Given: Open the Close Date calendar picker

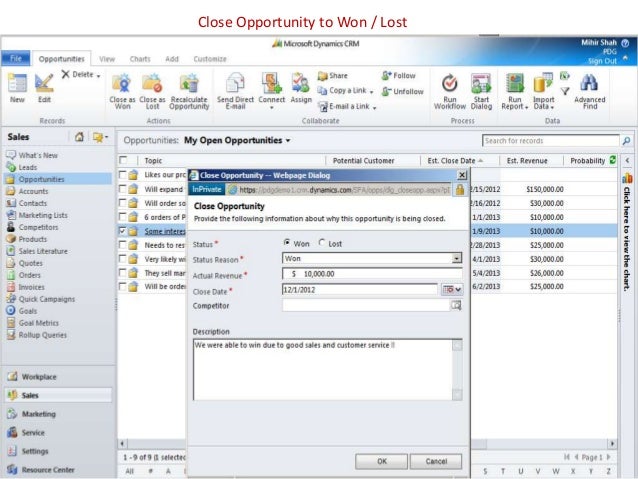Looking at the screenshot, I should (x=452, y=289).
